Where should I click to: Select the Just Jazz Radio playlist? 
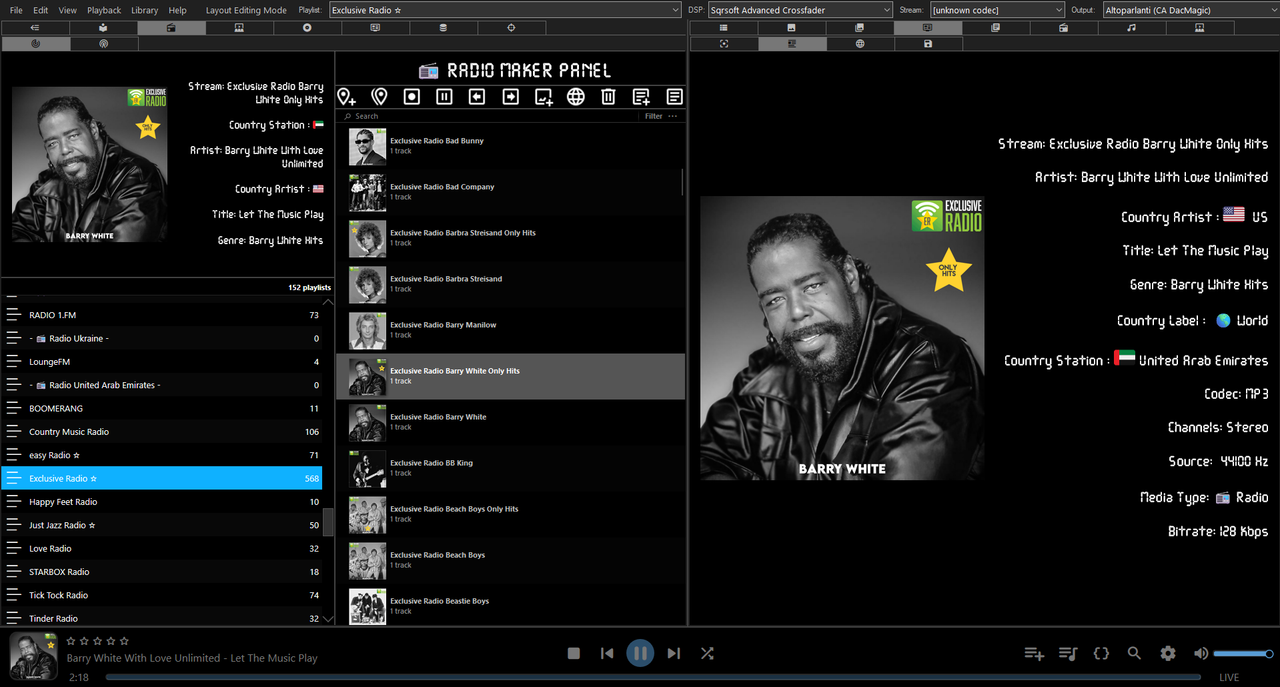(162, 525)
